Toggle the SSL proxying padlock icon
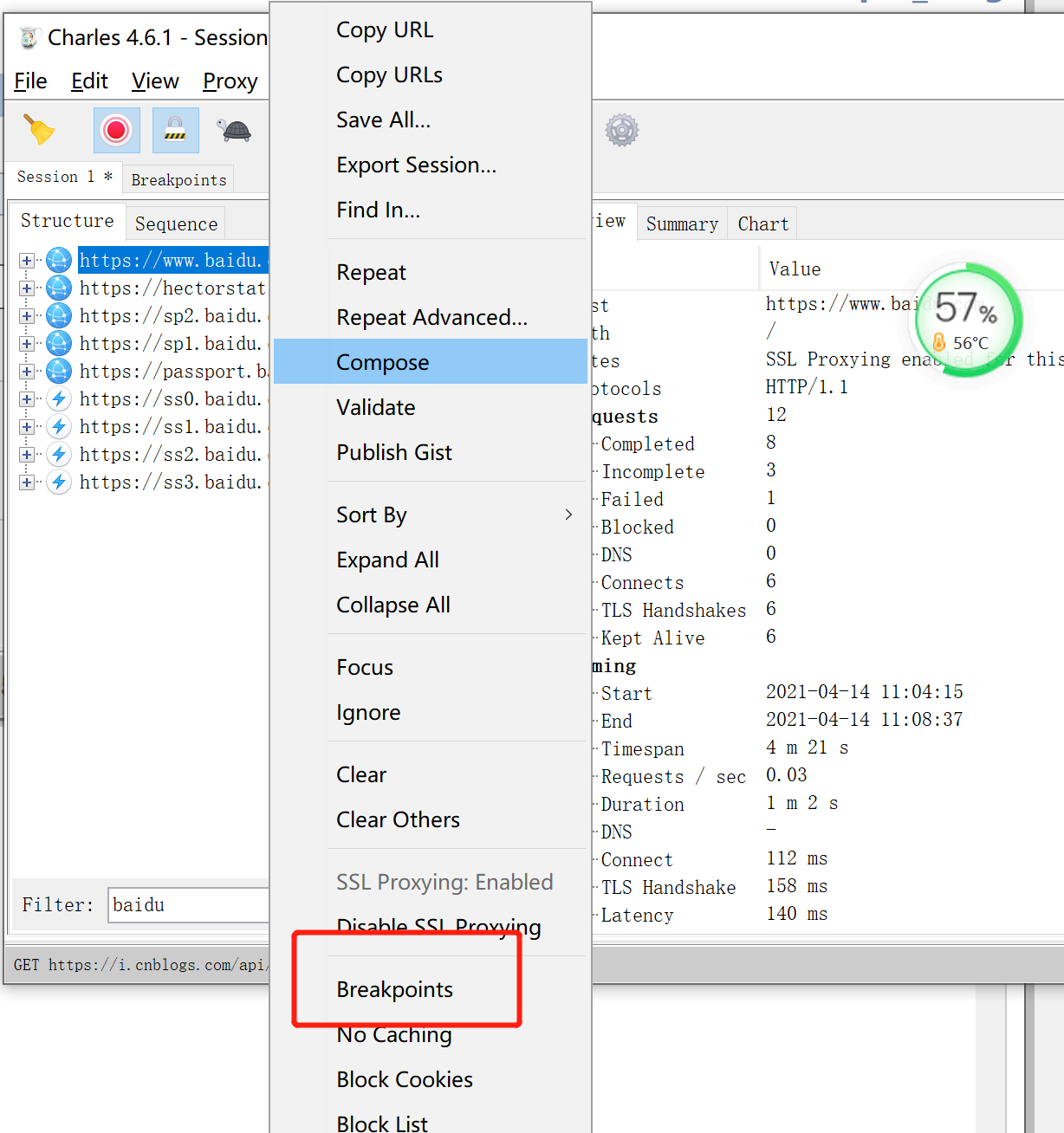 175,130
